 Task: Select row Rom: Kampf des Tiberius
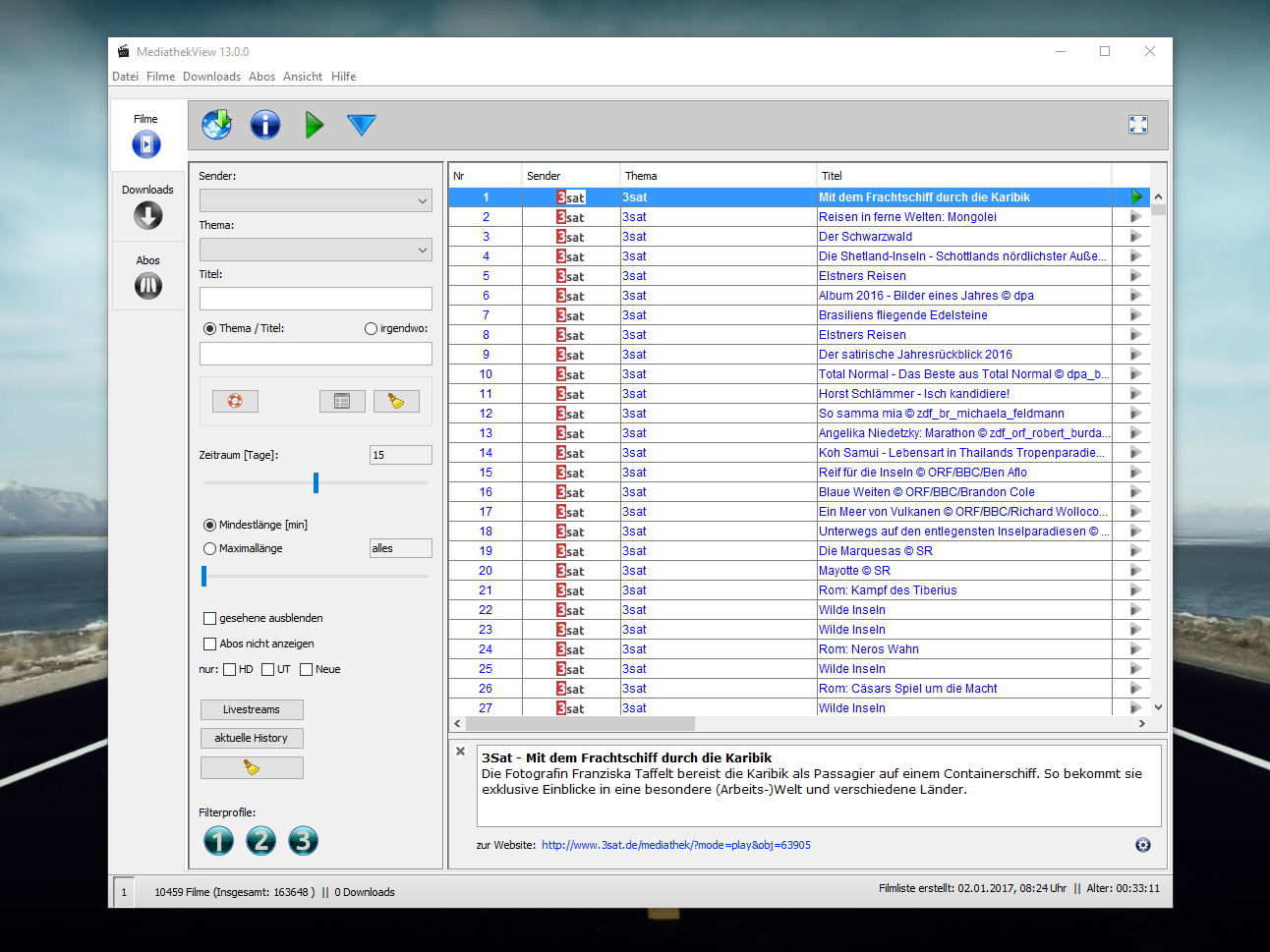click(x=799, y=590)
